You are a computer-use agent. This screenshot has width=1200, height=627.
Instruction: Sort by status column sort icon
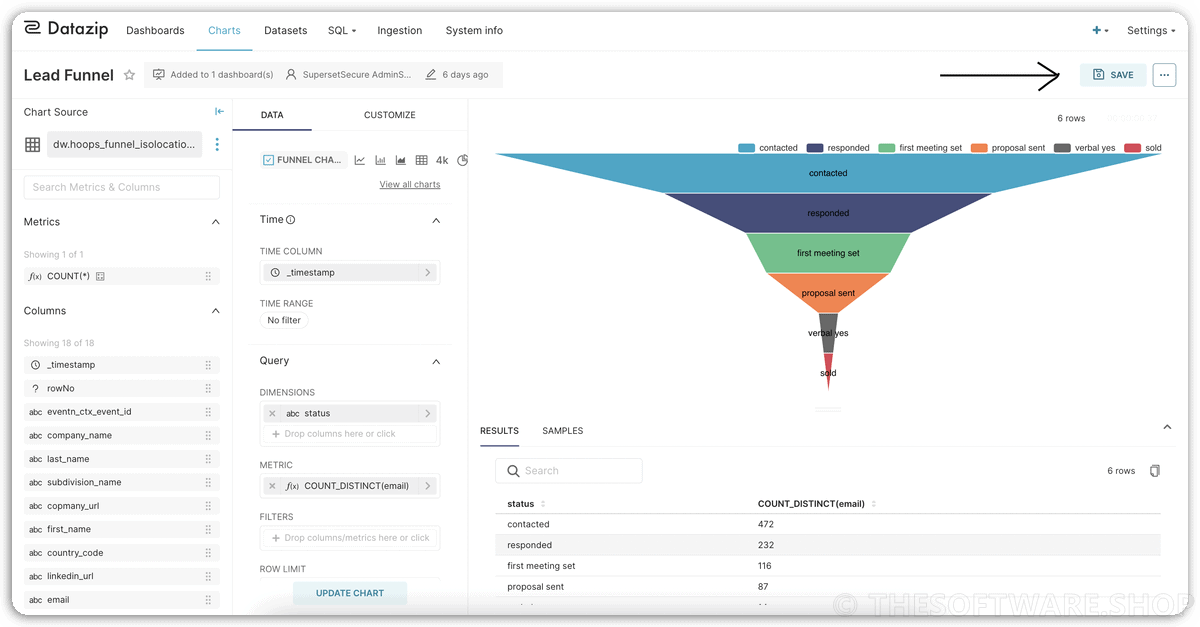(x=543, y=504)
